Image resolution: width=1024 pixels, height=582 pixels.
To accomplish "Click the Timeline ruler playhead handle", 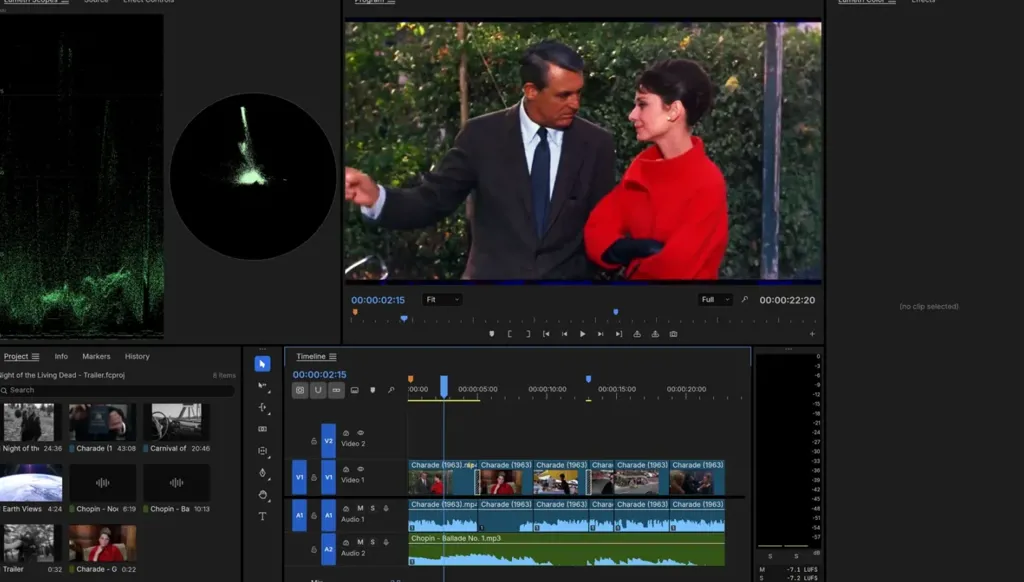I will tap(444, 385).
